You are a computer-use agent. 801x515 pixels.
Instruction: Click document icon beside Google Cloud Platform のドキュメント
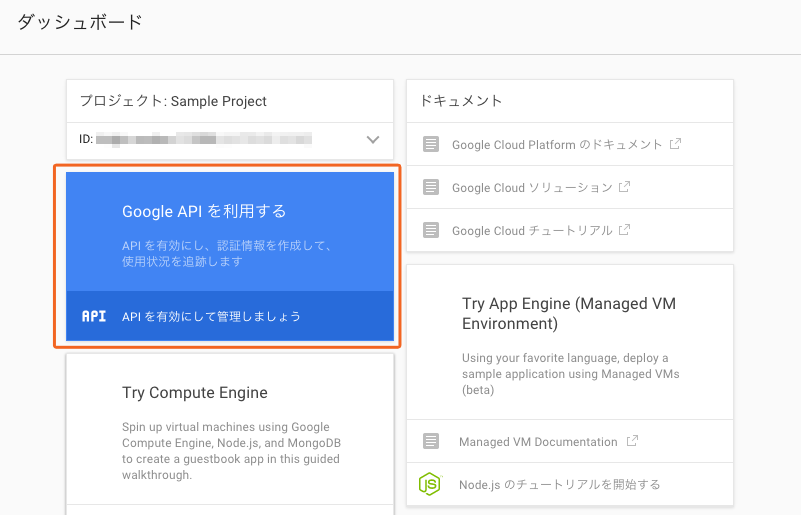tap(431, 144)
